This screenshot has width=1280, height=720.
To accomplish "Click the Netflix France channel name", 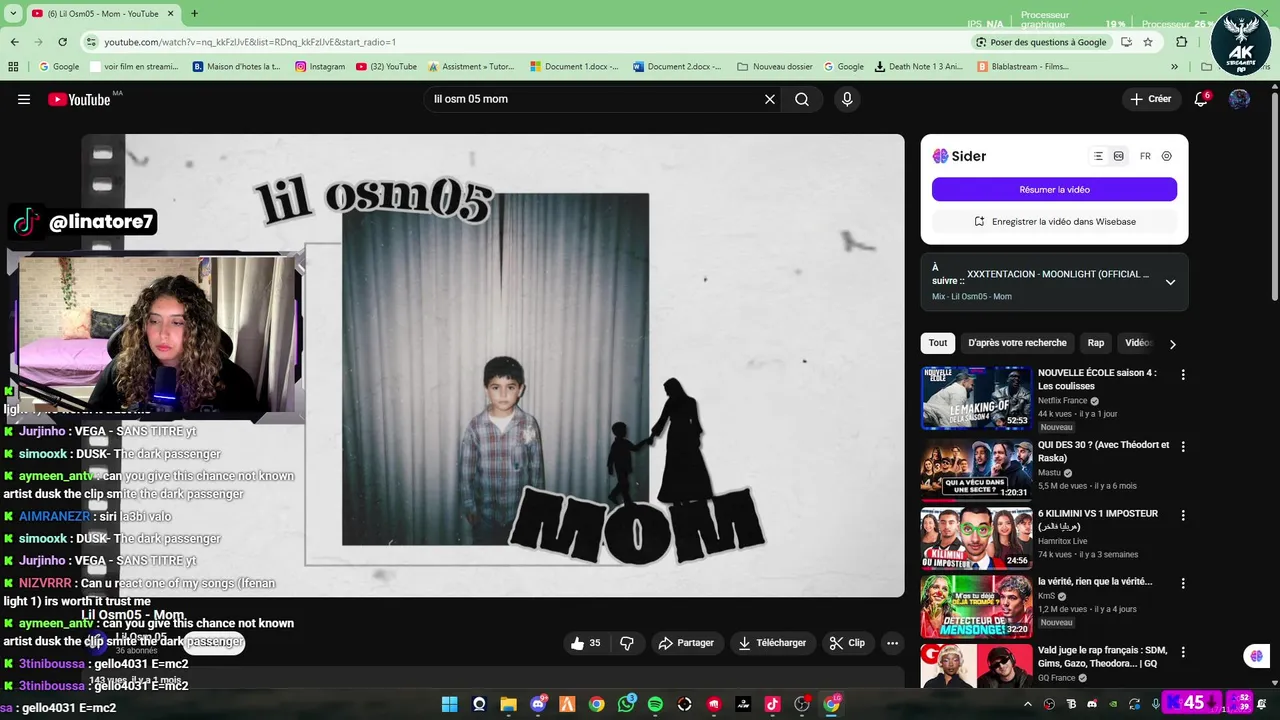I will pos(1062,401).
